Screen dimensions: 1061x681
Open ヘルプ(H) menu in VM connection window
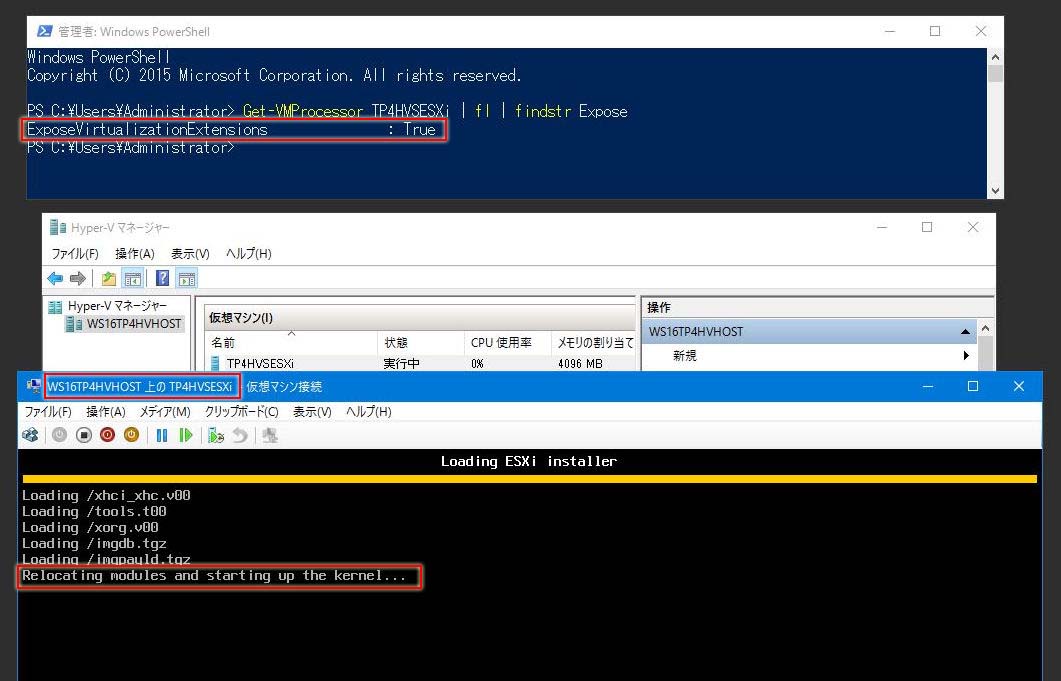(x=369, y=412)
